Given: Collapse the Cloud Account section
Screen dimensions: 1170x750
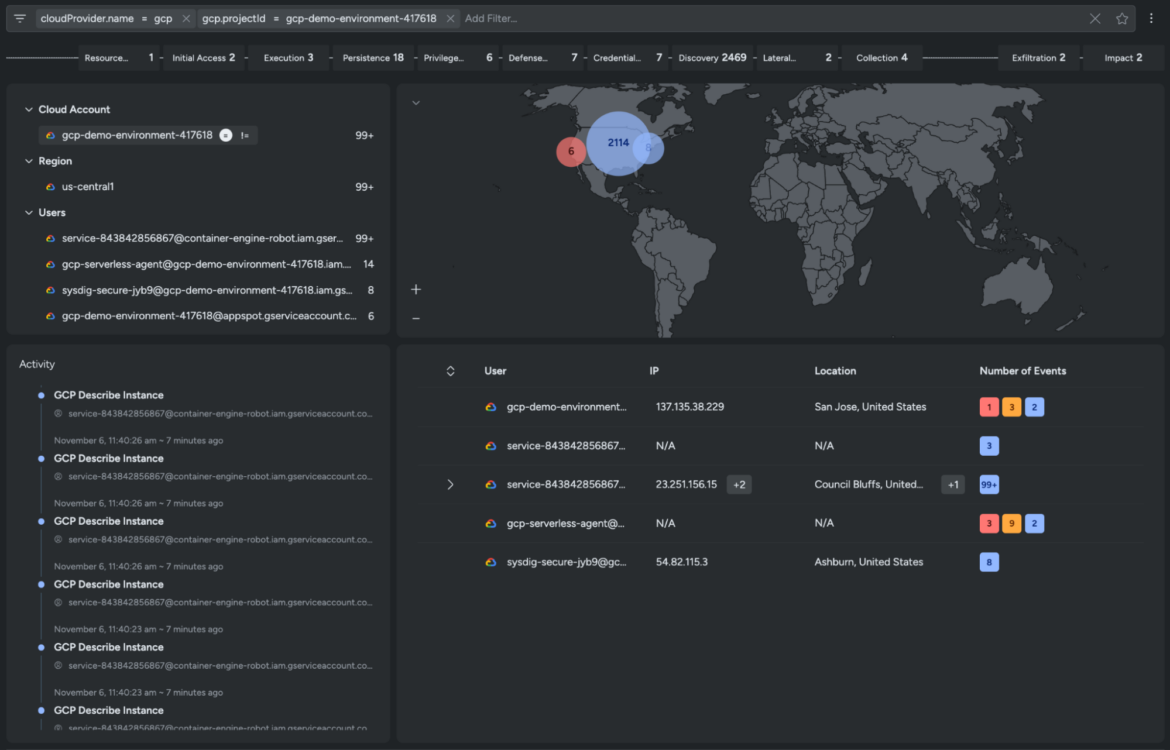Looking at the screenshot, I should 29,110.
